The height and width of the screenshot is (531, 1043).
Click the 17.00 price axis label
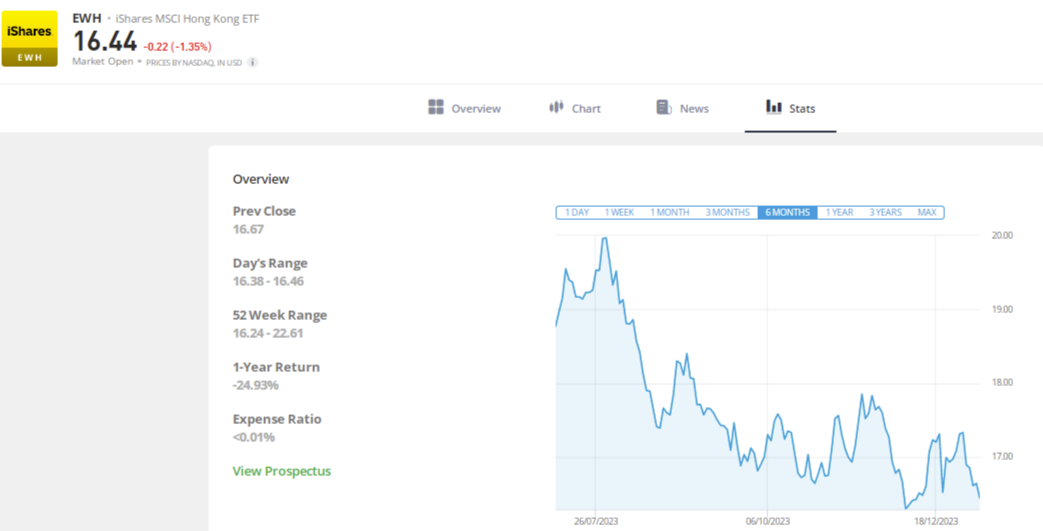(x=1002, y=456)
